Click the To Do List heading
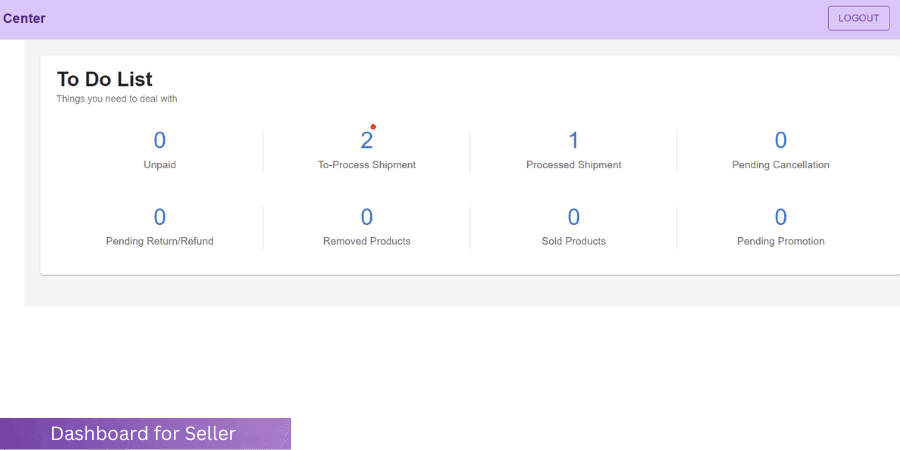Image resolution: width=900 pixels, height=450 pixels. click(x=104, y=79)
